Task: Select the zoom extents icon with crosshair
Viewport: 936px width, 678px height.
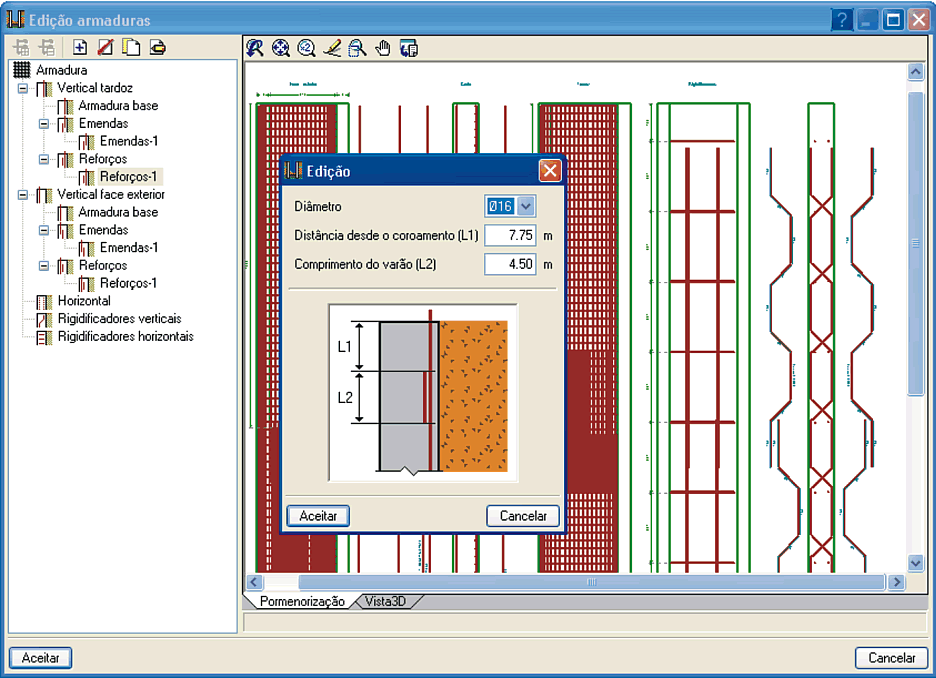Action: click(281, 47)
